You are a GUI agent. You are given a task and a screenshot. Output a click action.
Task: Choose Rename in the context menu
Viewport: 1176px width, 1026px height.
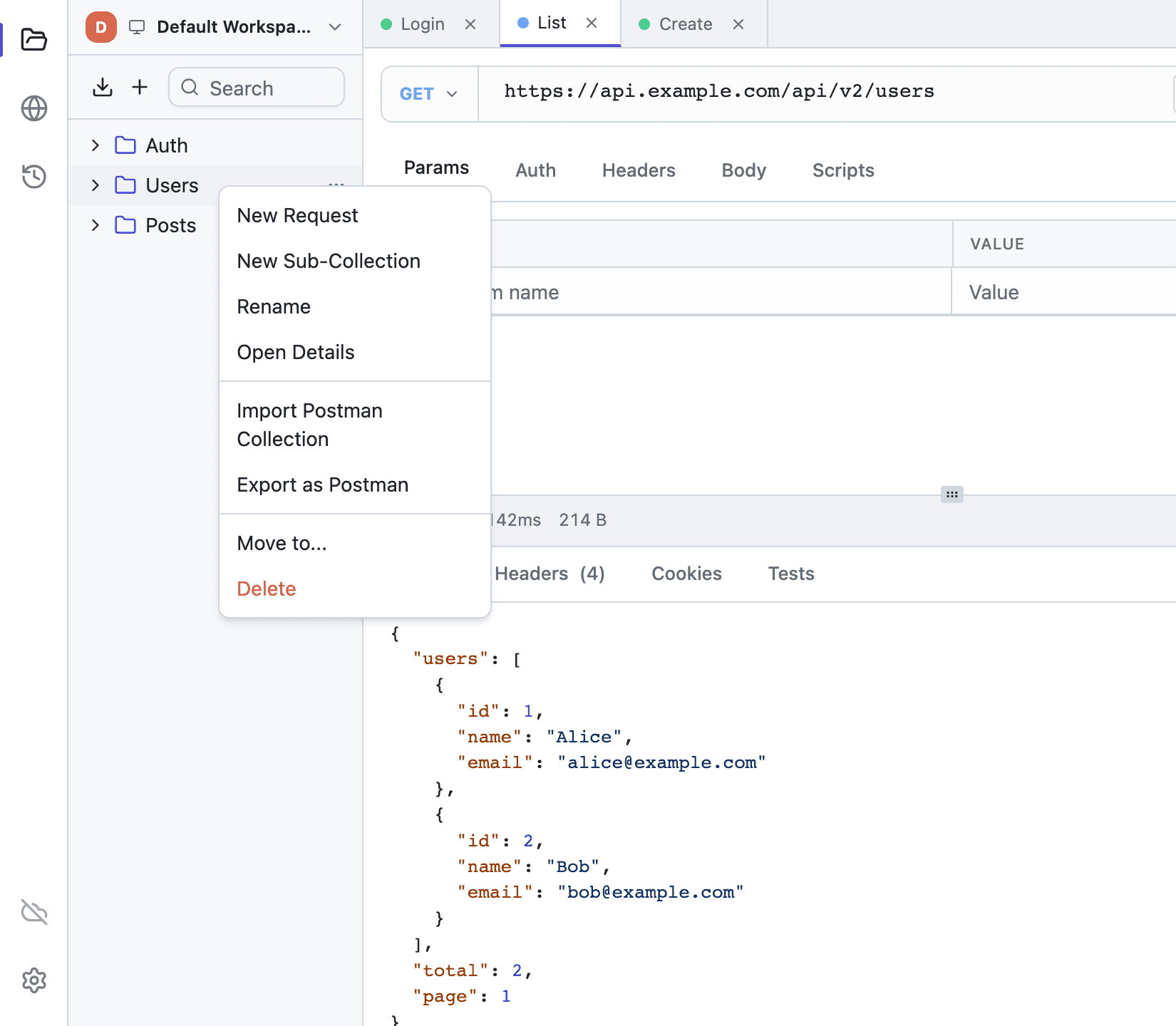[355, 306]
